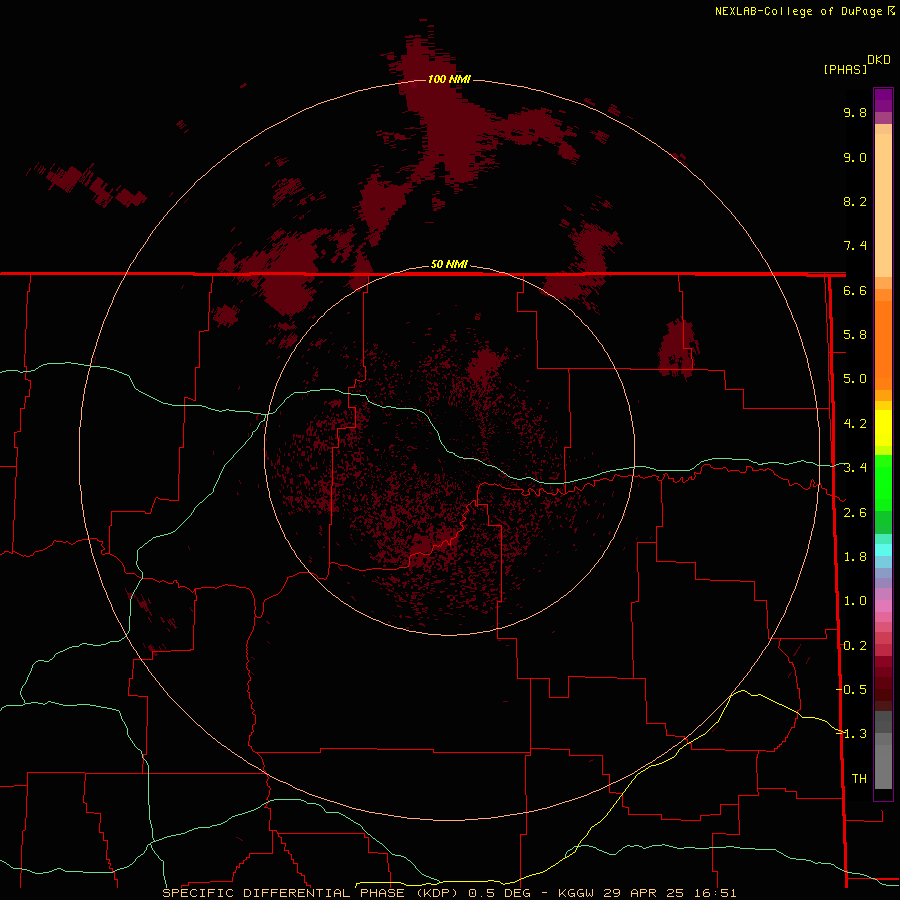This screenshot has width=900, height=900.
Task: Click the 8.2 legend value
Action: coord(855,201)
